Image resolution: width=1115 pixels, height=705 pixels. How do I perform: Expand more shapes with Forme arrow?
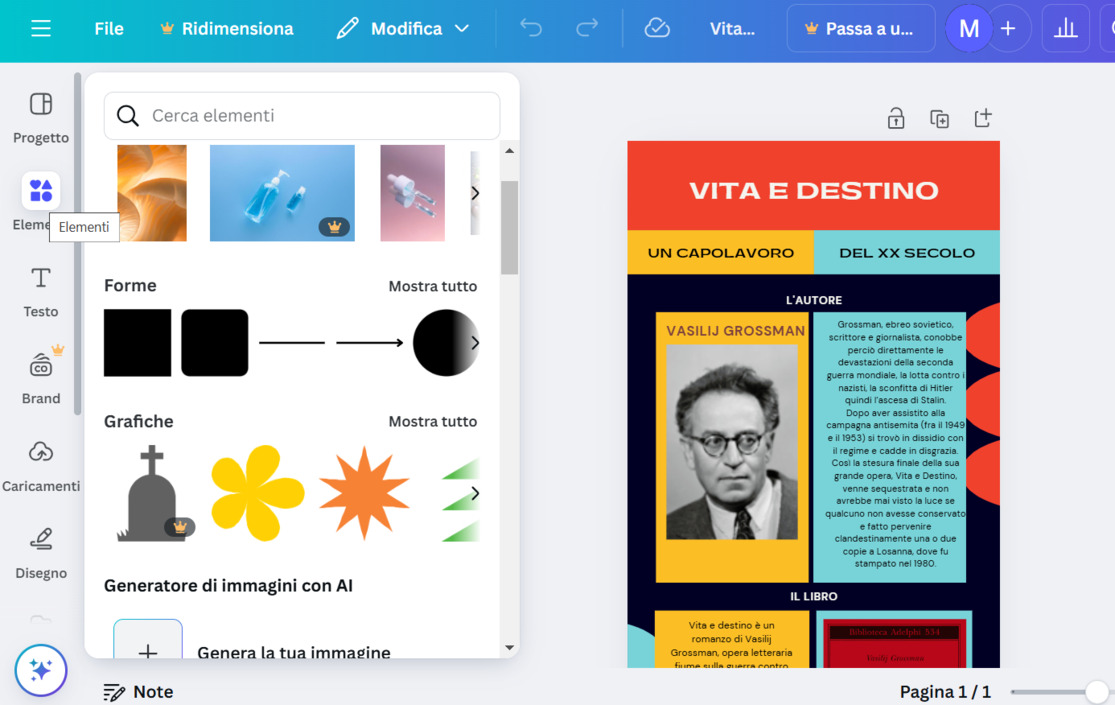[x=475, y=343]
